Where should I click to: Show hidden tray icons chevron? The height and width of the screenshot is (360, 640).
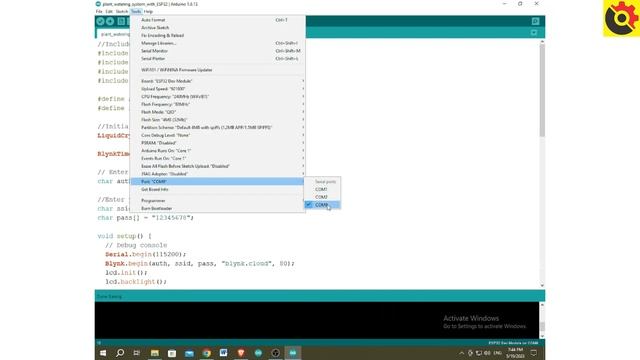(x=462, y=353)
